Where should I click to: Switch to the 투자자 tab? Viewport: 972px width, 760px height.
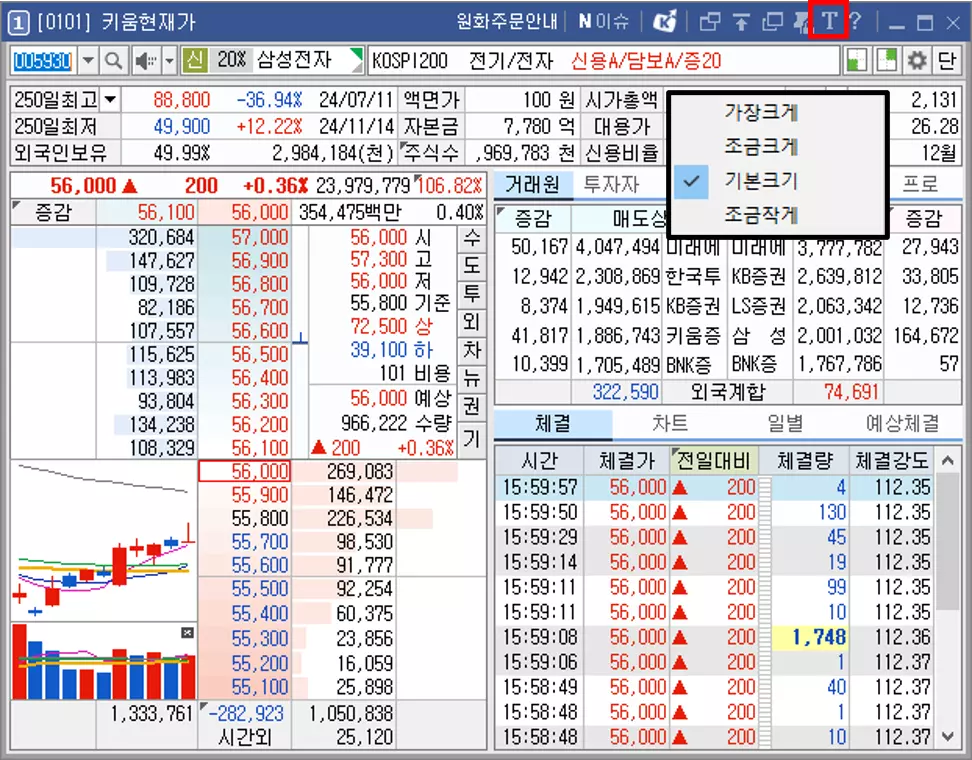[612, 185]
